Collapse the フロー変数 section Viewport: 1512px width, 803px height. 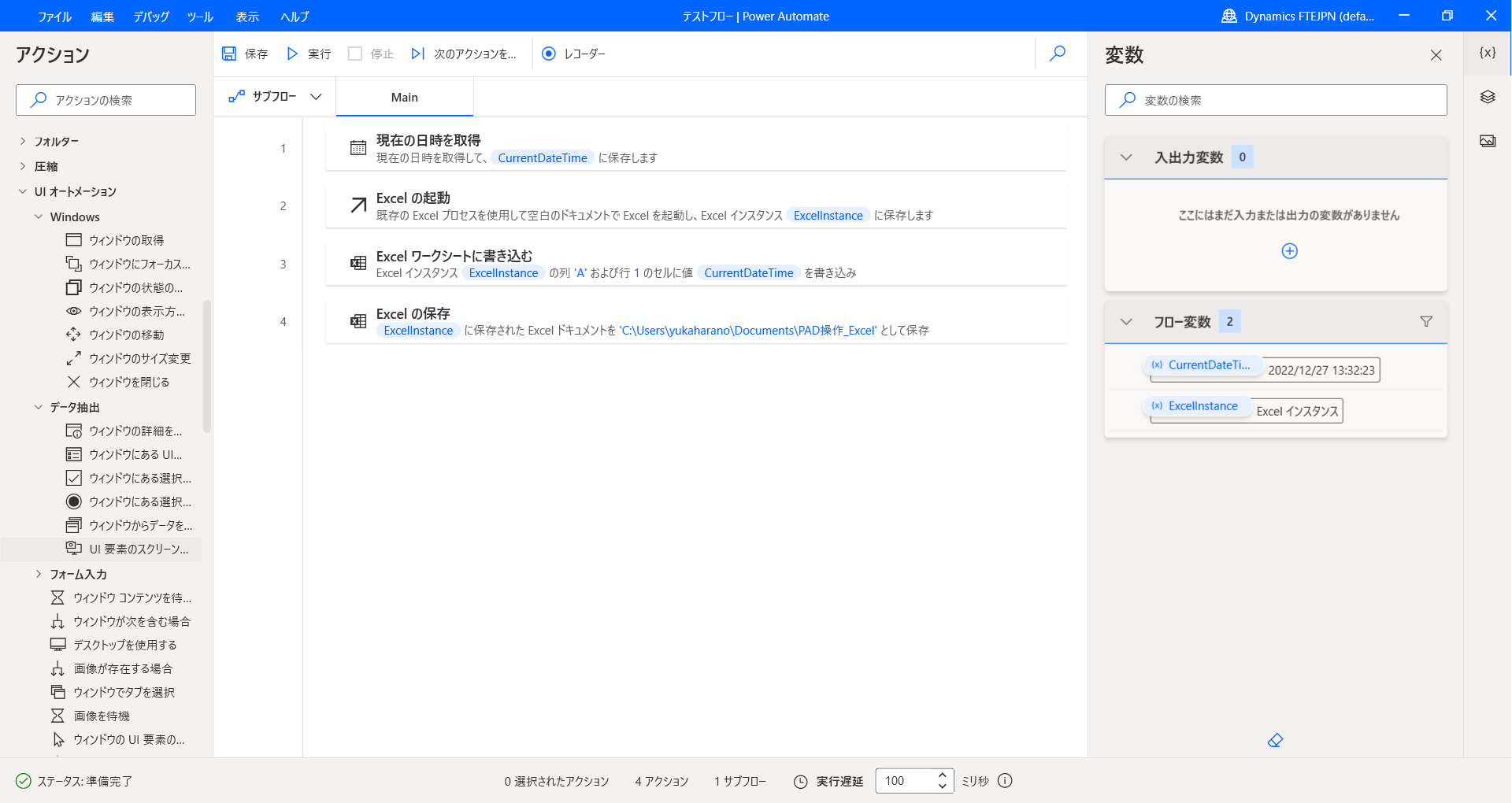pyautogui.click(x=1126, y=321)
